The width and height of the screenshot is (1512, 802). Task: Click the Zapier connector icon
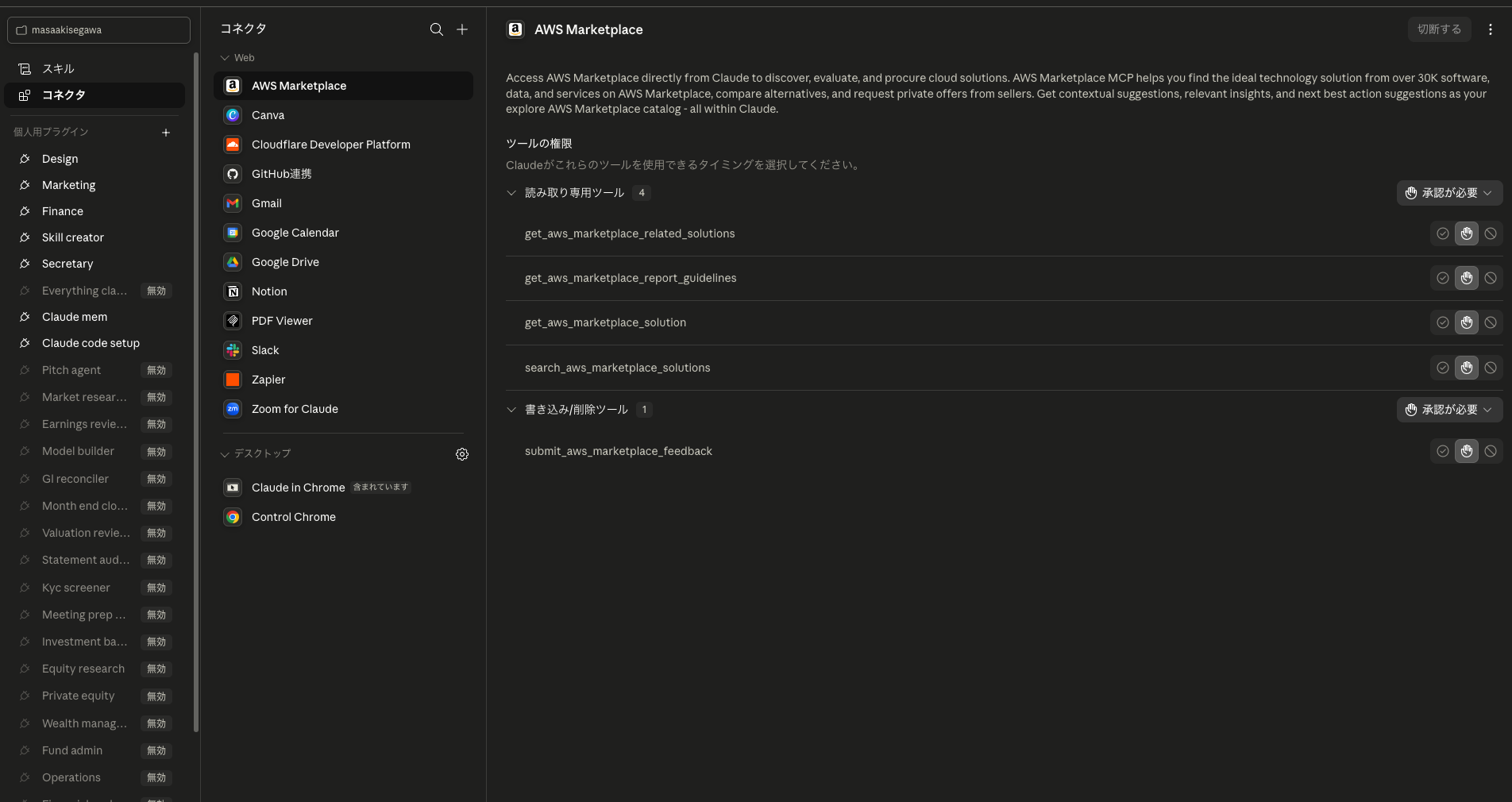click(233, 380)
